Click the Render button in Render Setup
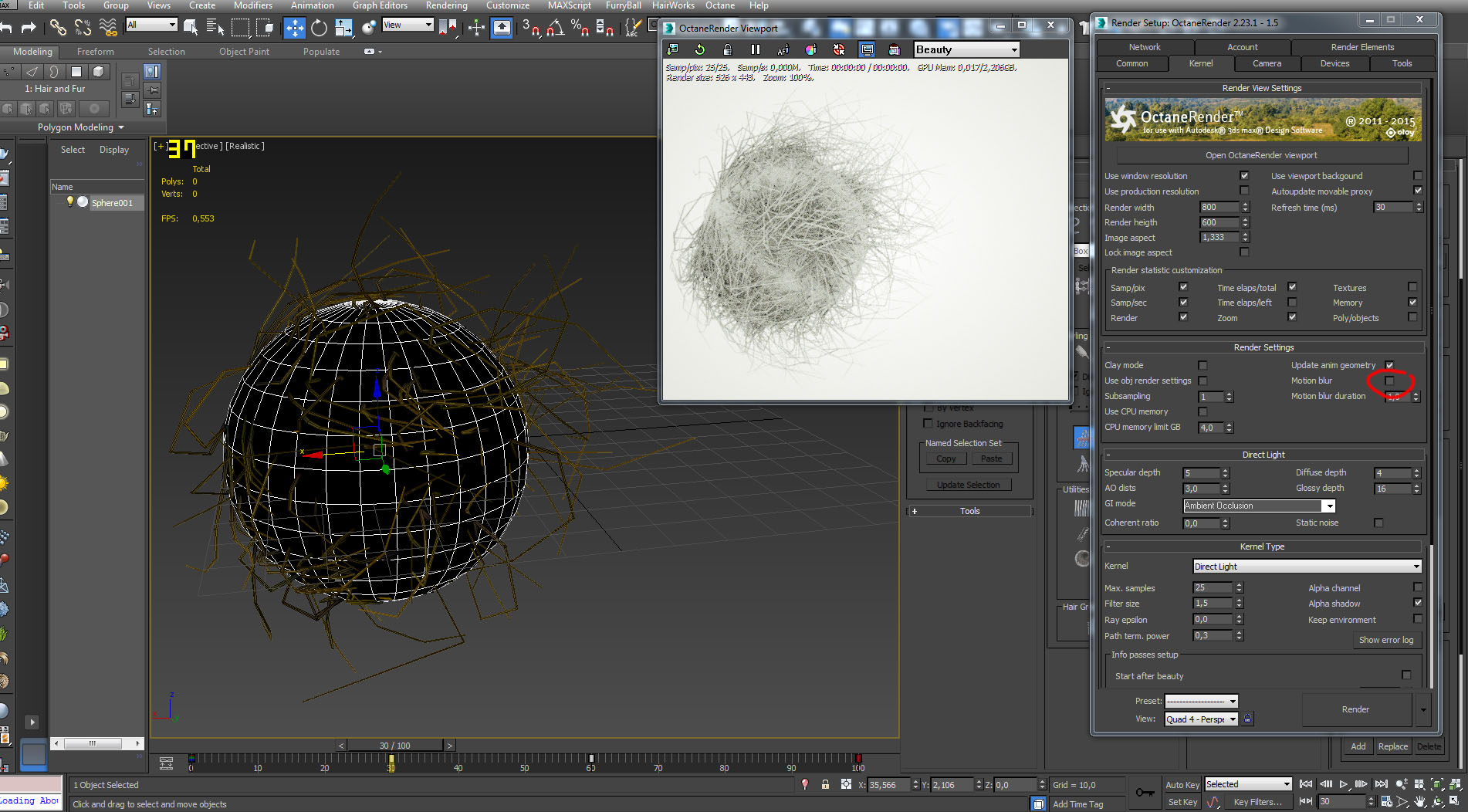This screenshot has height=812, width=1468. 1355,709
